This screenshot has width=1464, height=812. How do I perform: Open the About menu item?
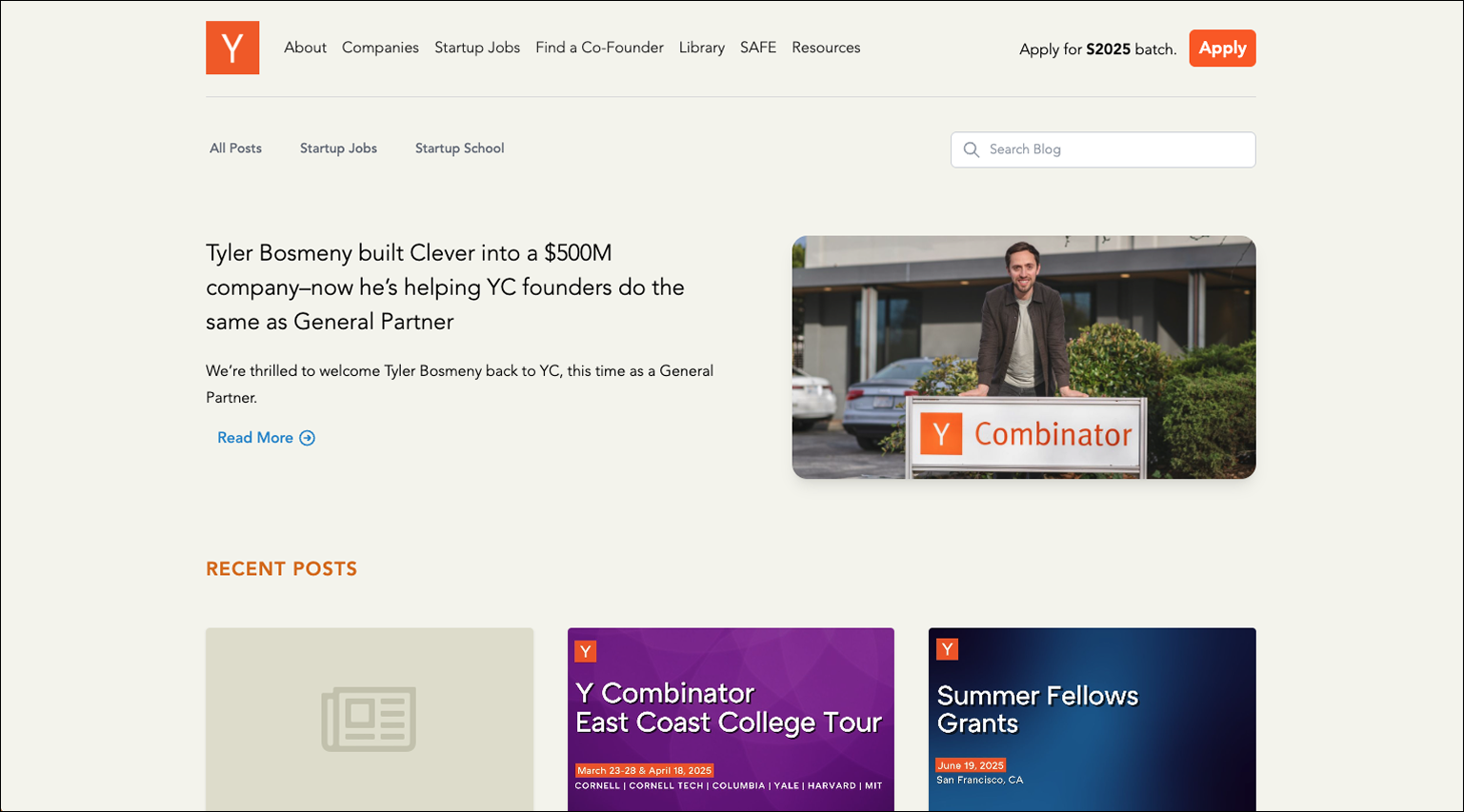305,48
